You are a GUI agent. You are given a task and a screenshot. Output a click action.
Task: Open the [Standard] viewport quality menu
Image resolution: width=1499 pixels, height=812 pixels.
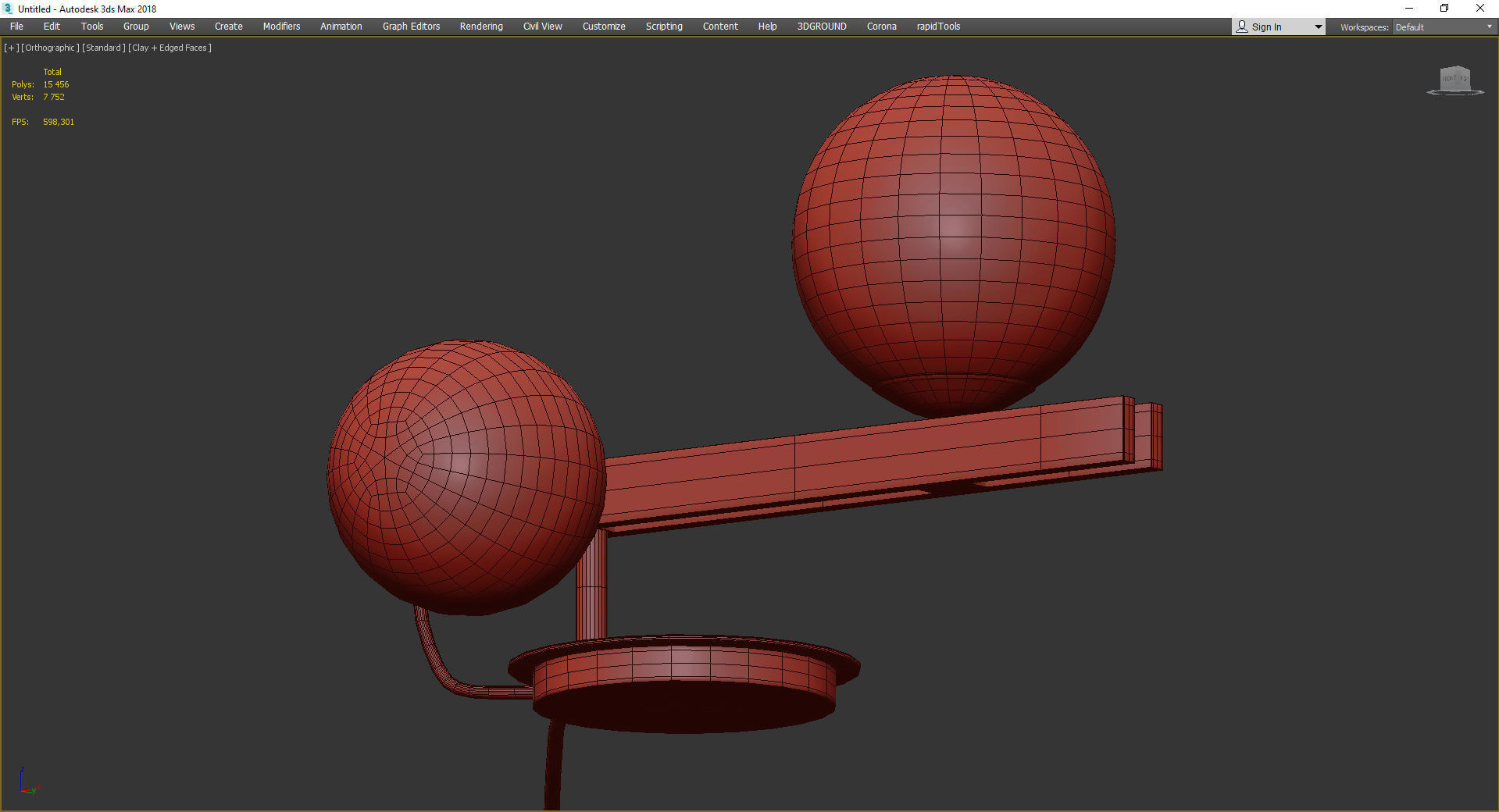pos(104,48)
